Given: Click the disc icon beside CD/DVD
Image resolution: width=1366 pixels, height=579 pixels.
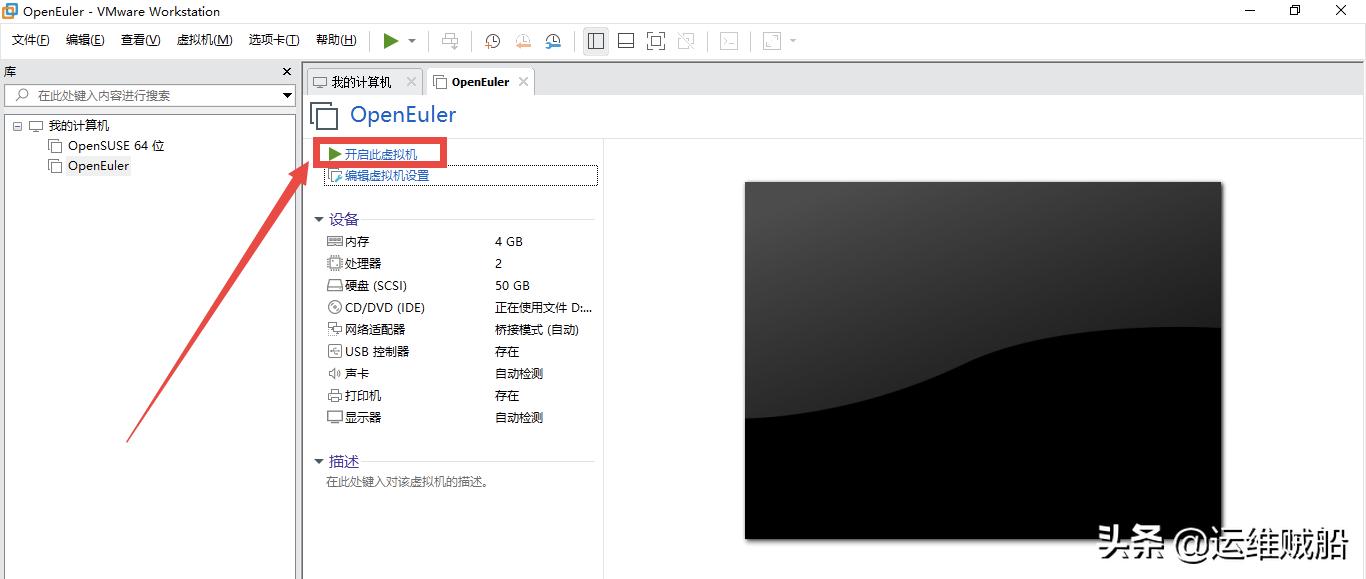Looking at the screenshot, I should tap(335, 308).
